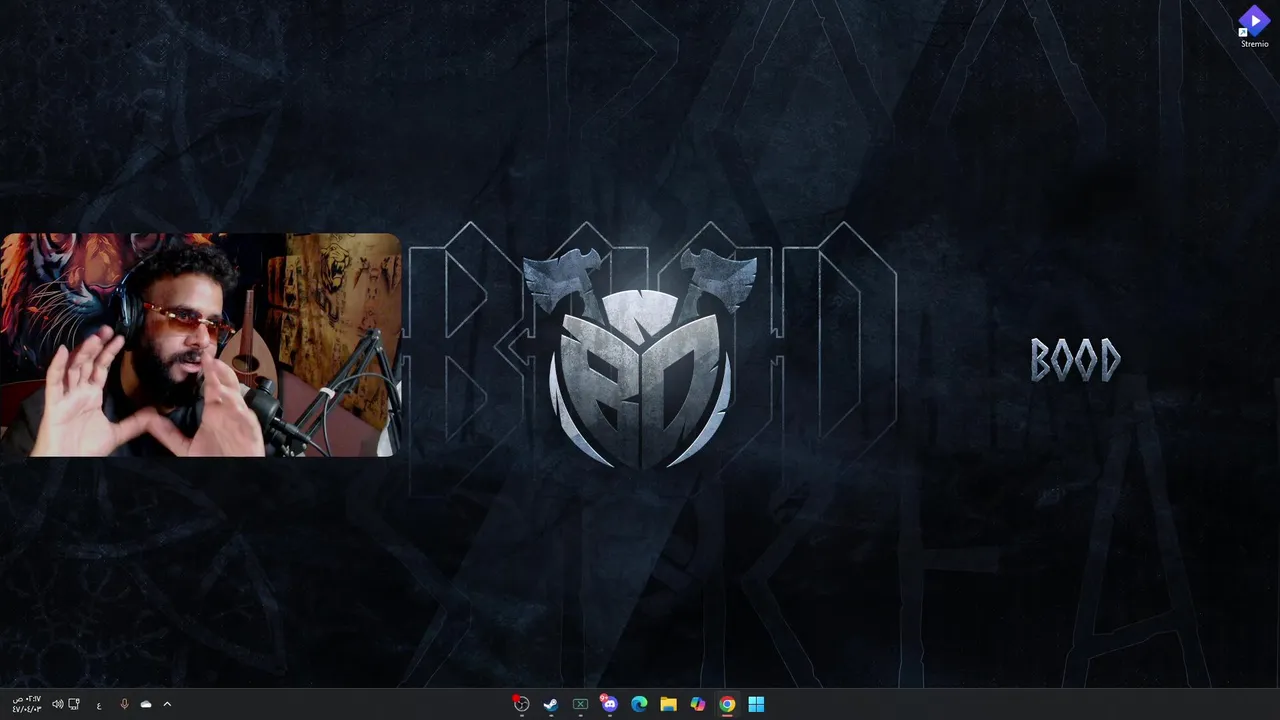
Task: Launch Microsoft Edge from the taskbar
Action: (639, 704)
